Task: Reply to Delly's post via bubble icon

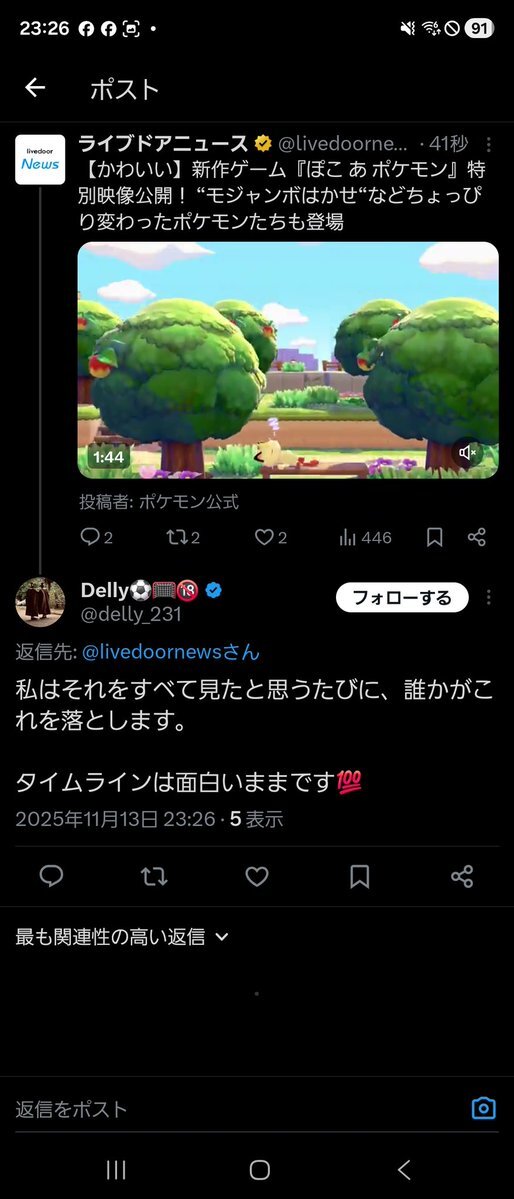Action: click(x=51, y=876)
